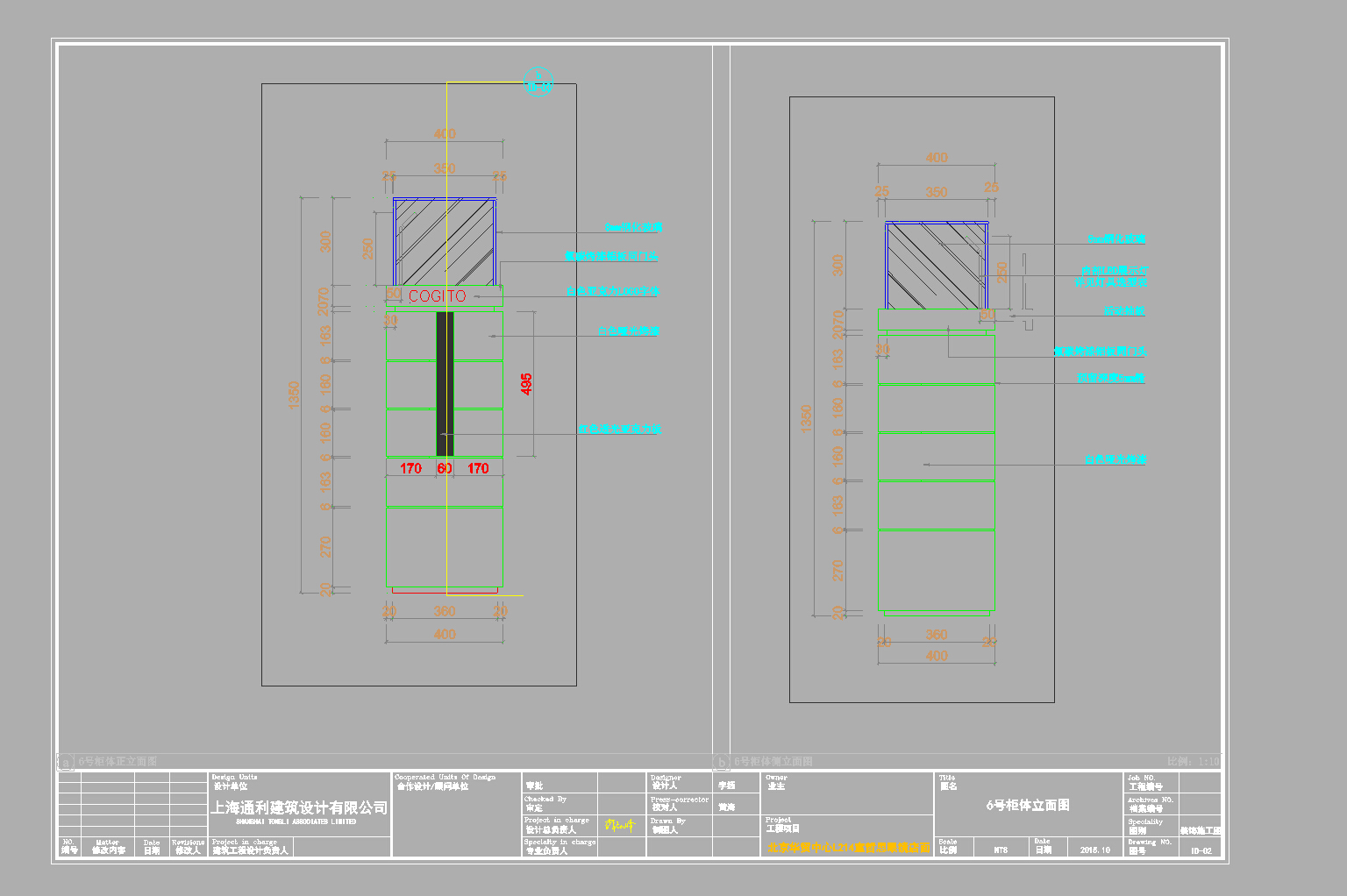Select SHANGHAI TONGLI ASSOCIATES LIMITED text

296,822
